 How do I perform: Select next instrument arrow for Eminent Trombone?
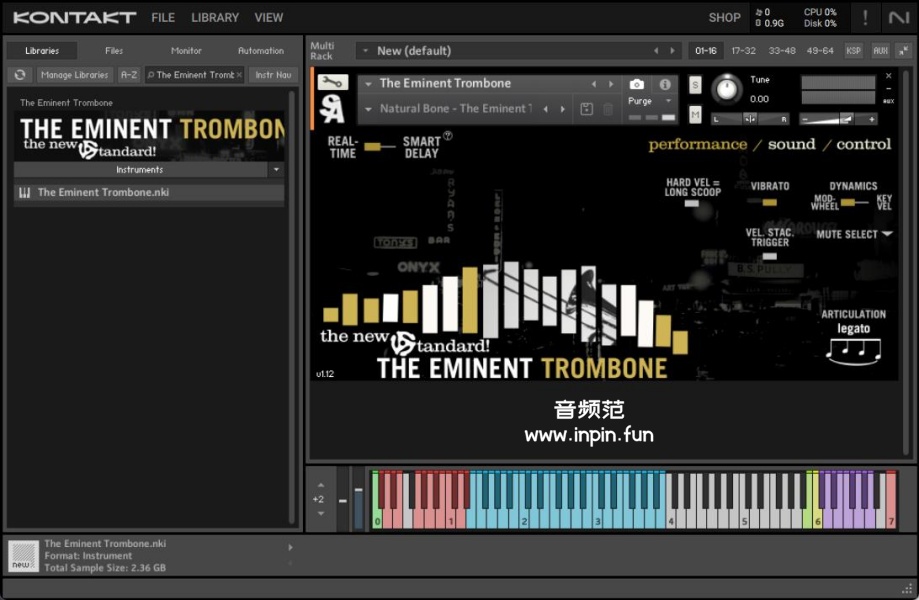tap(611, 84)
